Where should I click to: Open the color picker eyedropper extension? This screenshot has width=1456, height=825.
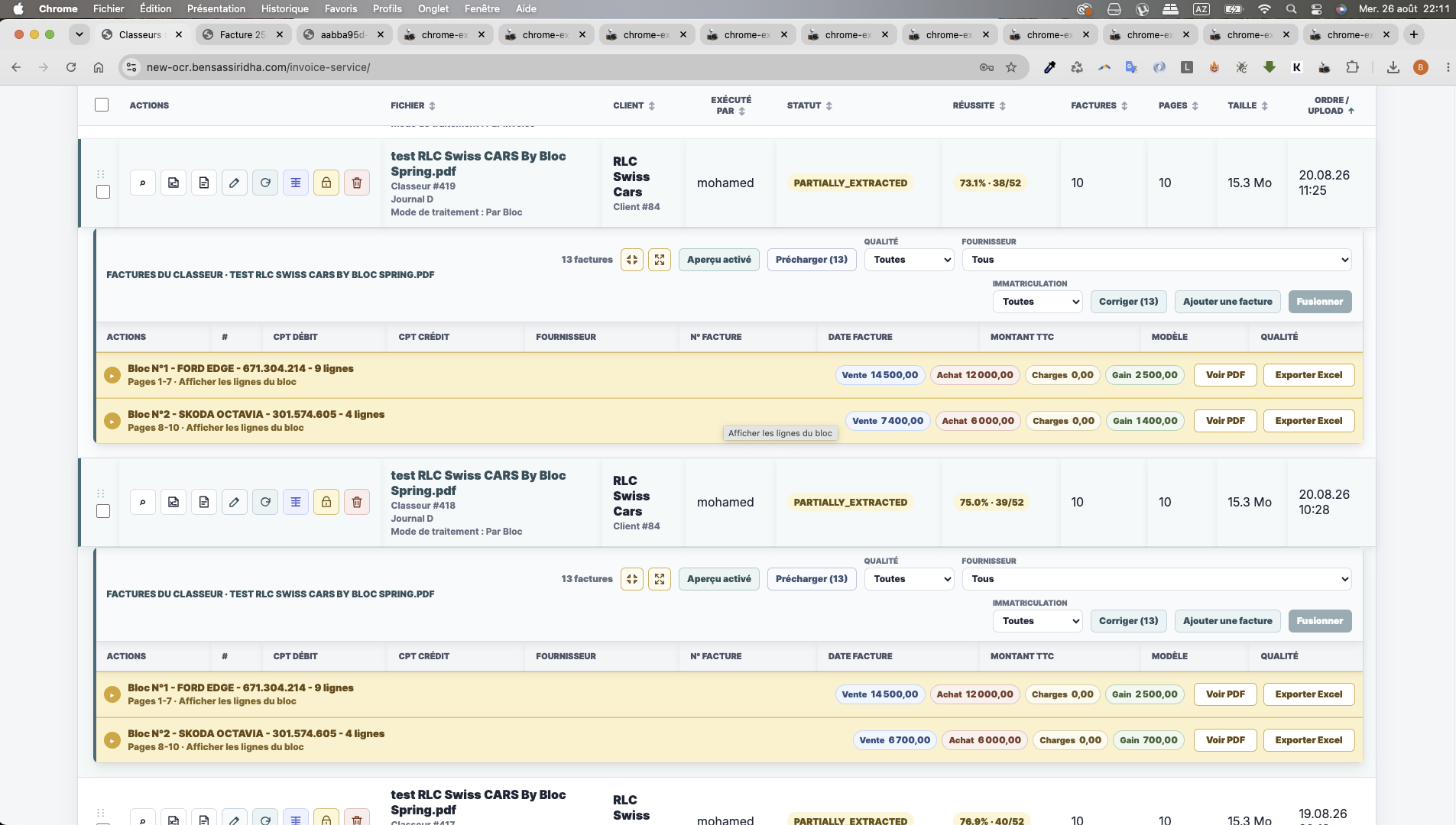tap(1050, 67)
